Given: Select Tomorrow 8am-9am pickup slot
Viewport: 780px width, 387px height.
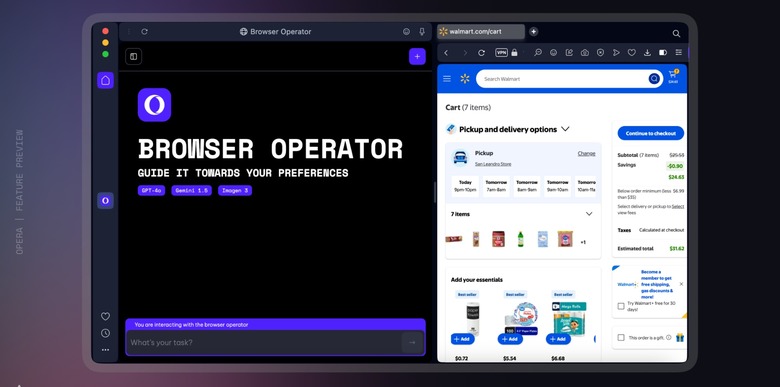Looking at the screenshot, I should coord(527,186).
